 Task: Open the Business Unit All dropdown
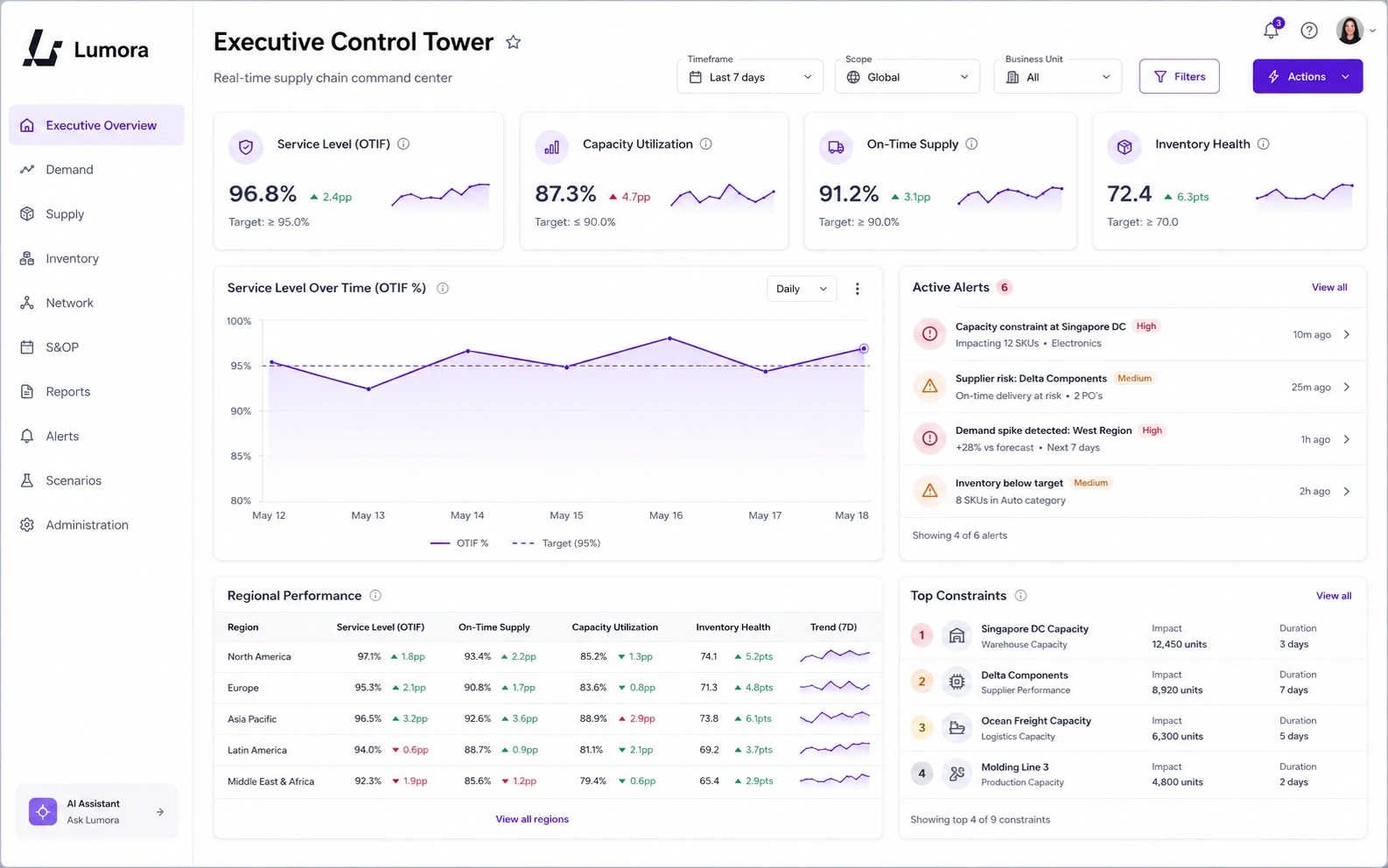(x=1058, y=77)
